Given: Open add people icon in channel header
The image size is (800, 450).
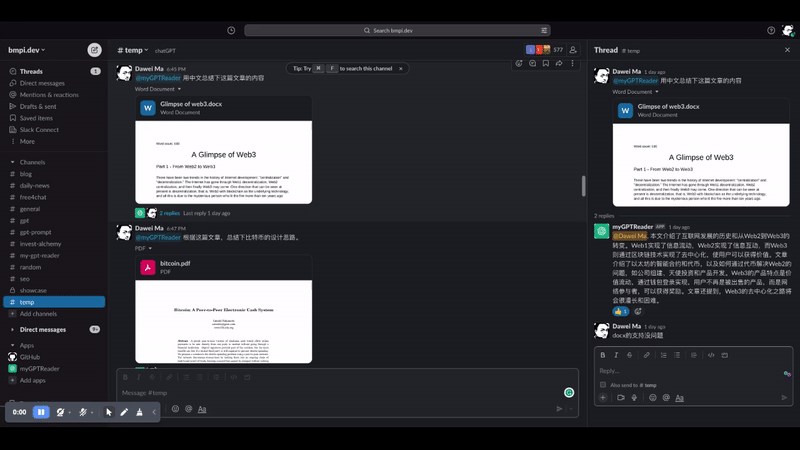Looking at the screenshot, I should click(x=573, y=50).
